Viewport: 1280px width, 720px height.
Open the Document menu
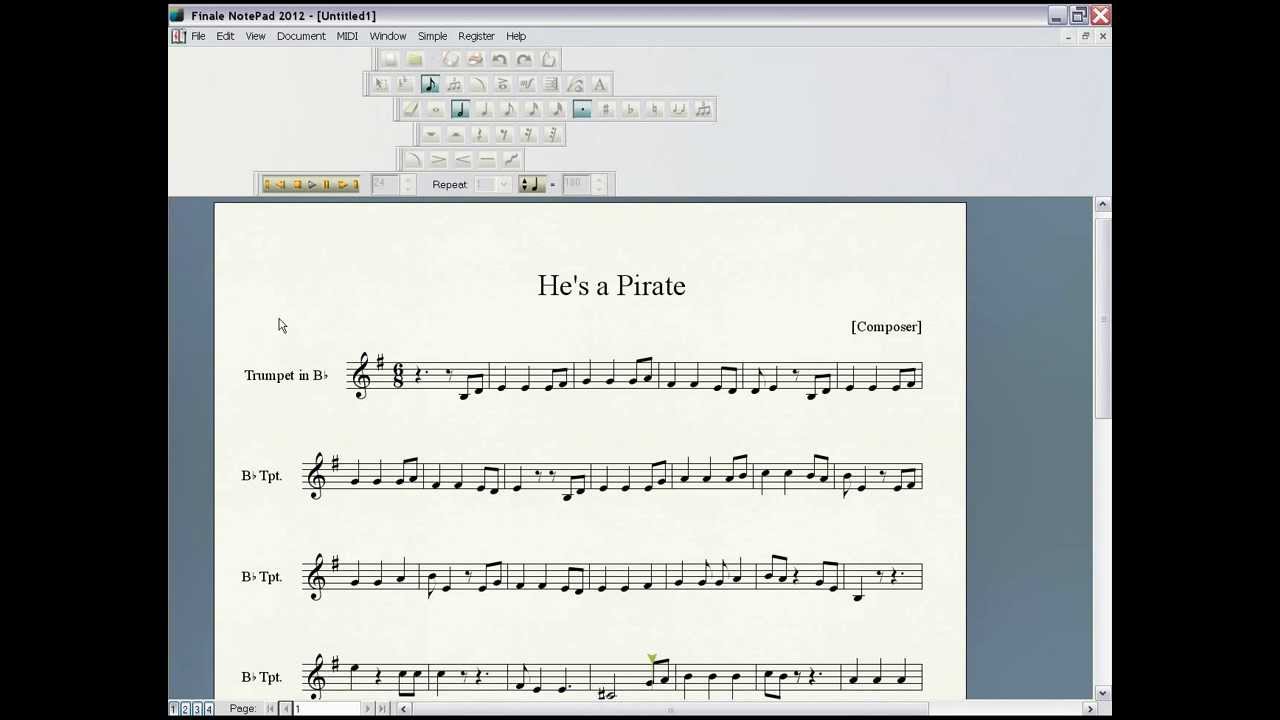click(301, 36)
